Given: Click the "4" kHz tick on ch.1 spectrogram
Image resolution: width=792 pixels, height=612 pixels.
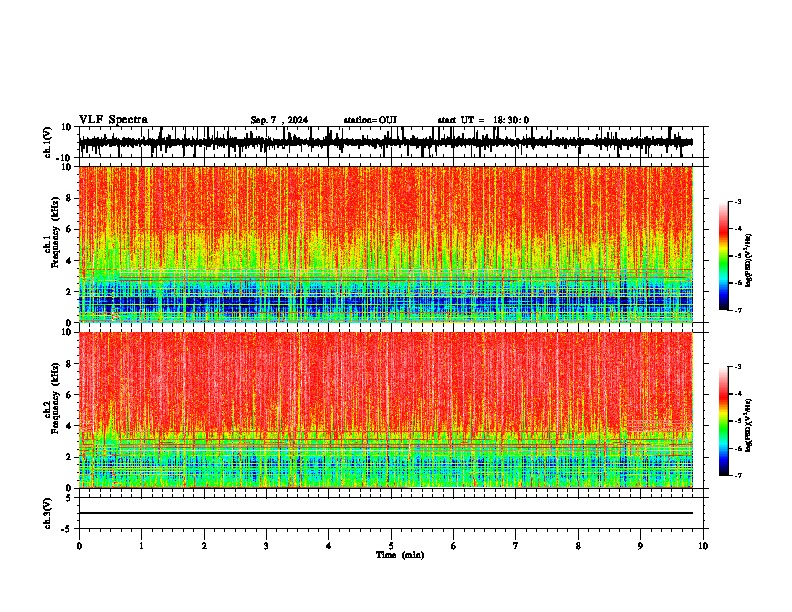Looking at the screenshot, I should pos(70,261).
